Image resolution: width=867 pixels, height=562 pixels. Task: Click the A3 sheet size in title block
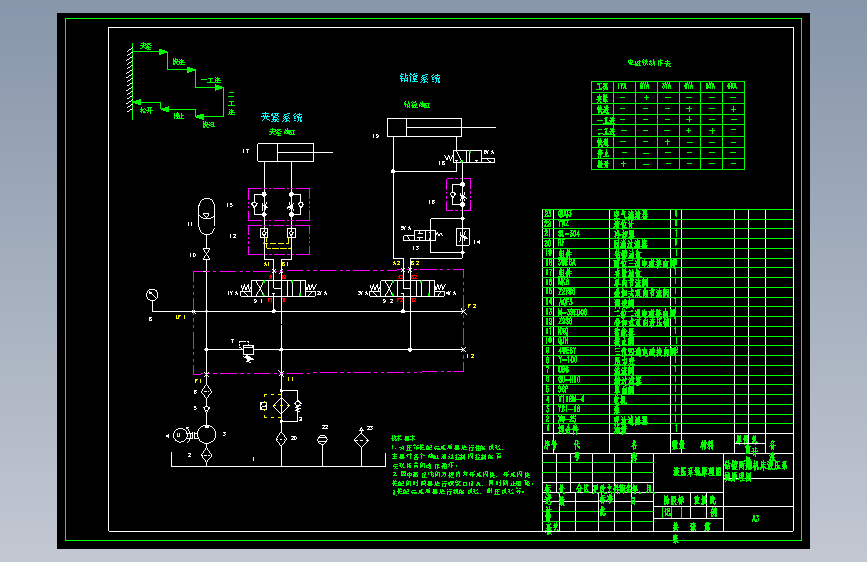tap(755, 518)
